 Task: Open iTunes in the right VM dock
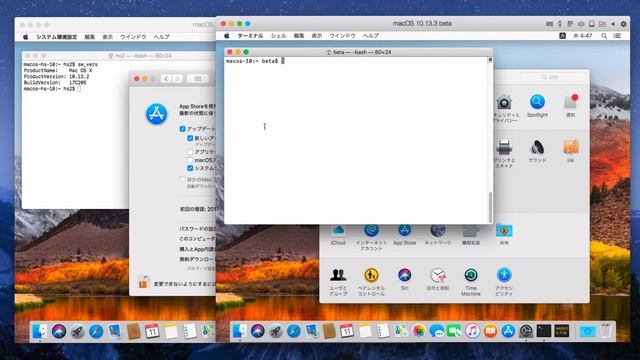(x=472, y=331)
